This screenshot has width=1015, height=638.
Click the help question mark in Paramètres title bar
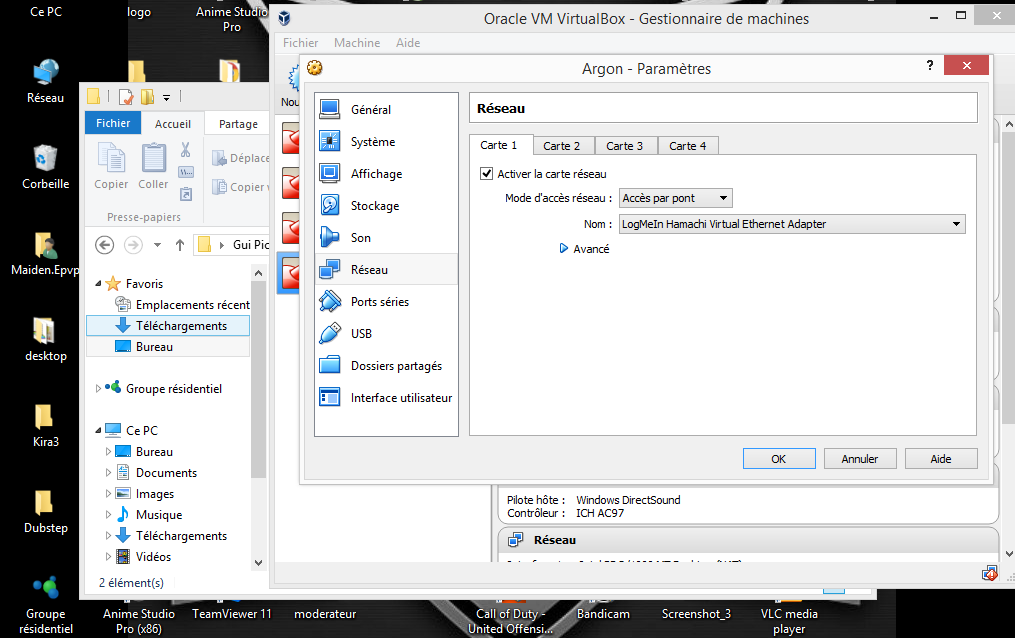[x=930, y=65]
